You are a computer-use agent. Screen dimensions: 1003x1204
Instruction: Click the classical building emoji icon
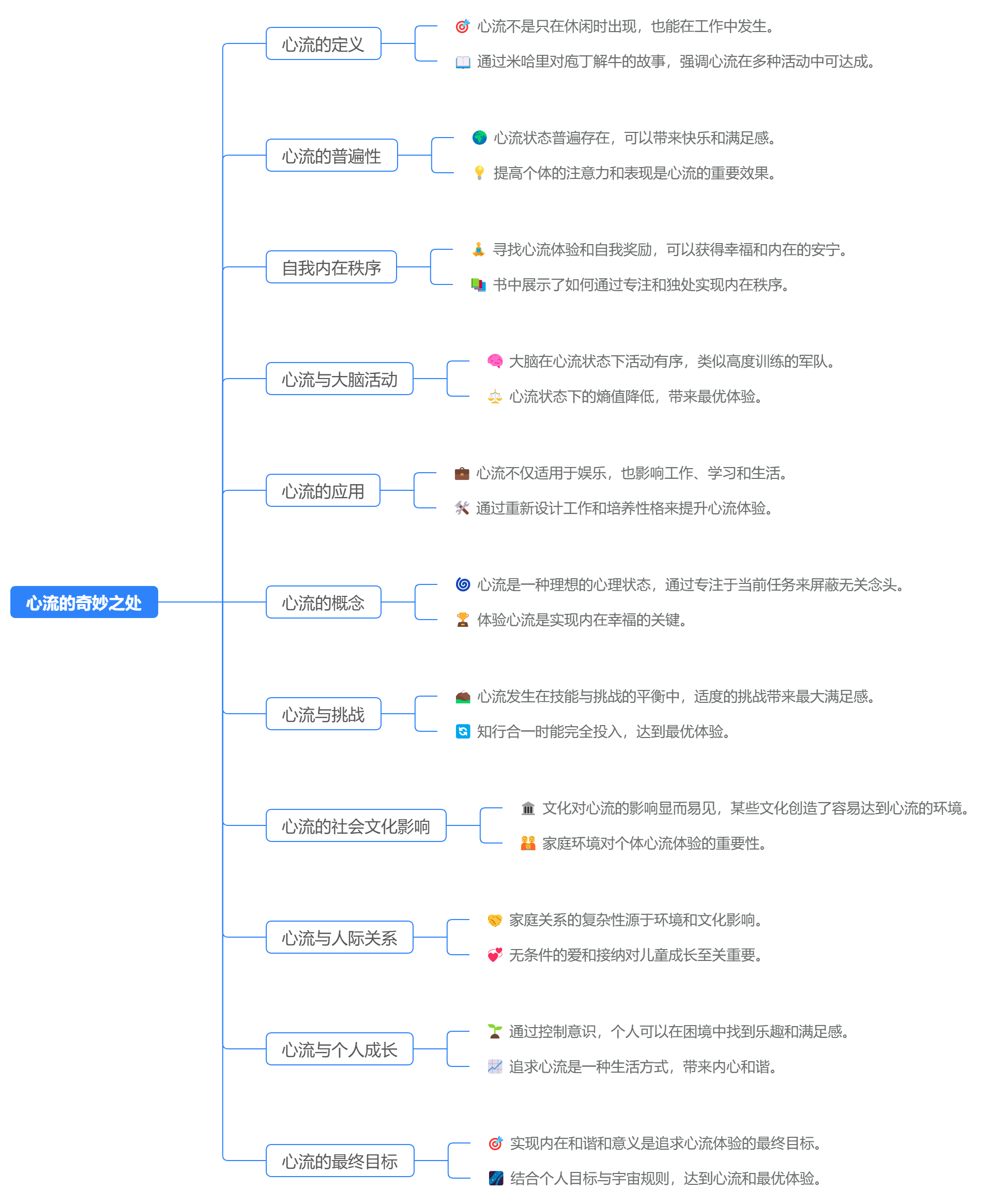tap(528, 808)
